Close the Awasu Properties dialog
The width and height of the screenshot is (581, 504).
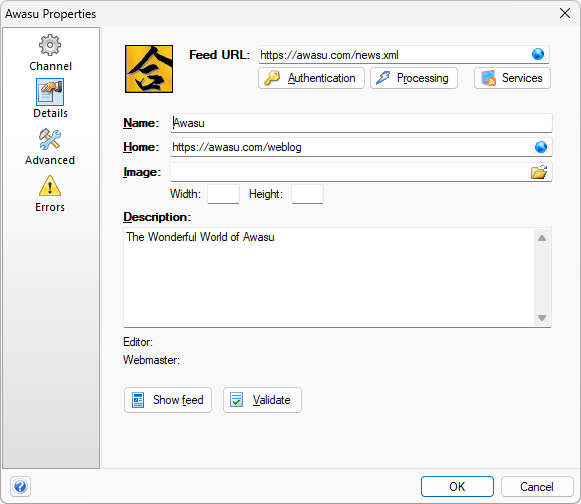point(565,13)
